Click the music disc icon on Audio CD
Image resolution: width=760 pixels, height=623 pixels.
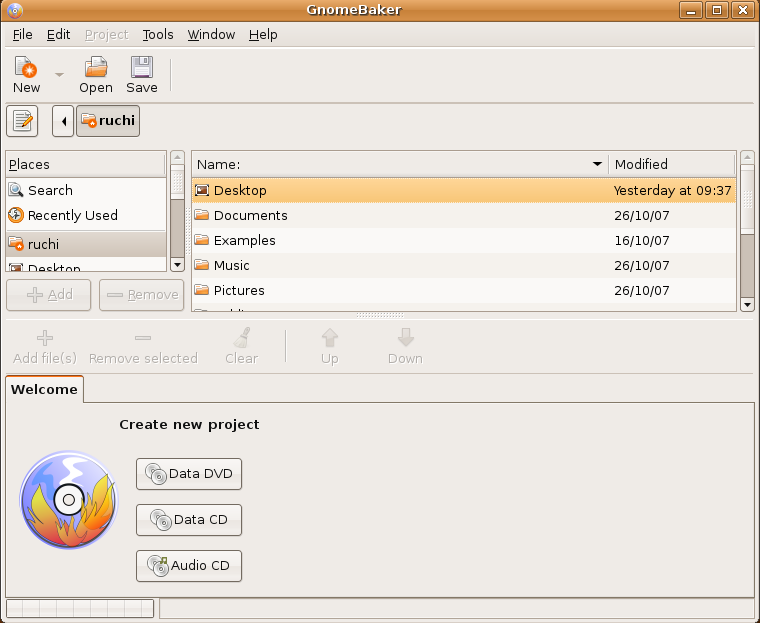point(158,566)
